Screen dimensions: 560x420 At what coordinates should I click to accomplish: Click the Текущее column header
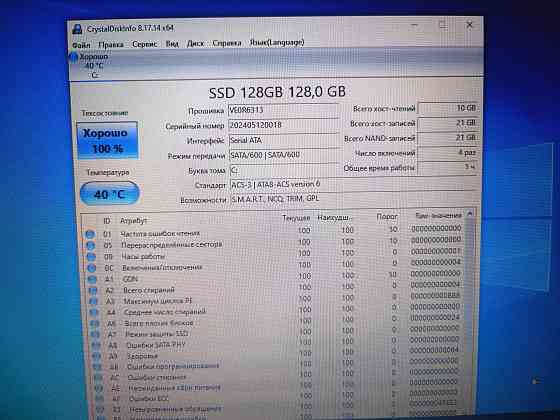[x=296, y=218]
